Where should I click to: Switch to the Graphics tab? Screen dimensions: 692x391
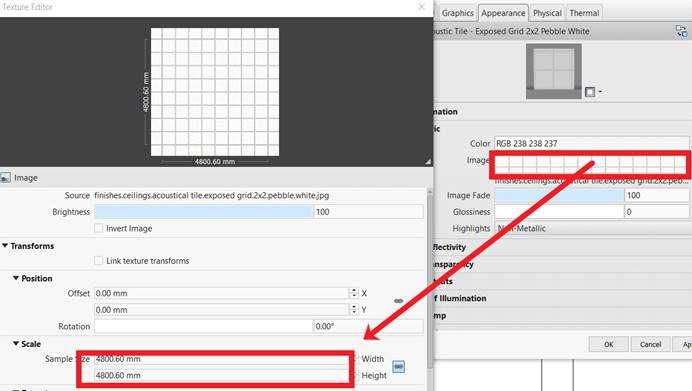458,13
